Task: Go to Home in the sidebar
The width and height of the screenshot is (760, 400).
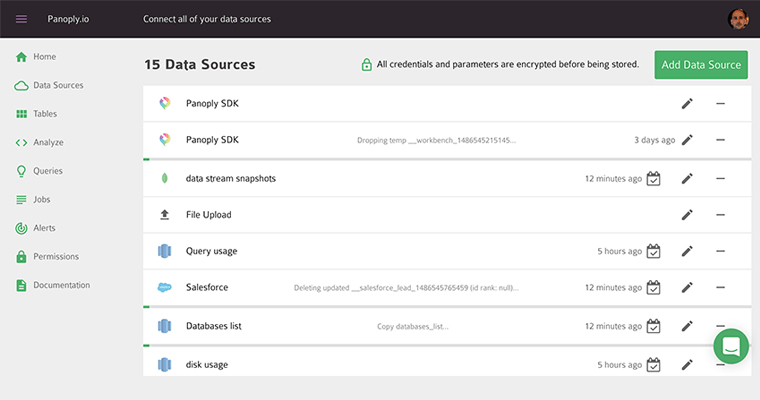Action: pos(36,57)
